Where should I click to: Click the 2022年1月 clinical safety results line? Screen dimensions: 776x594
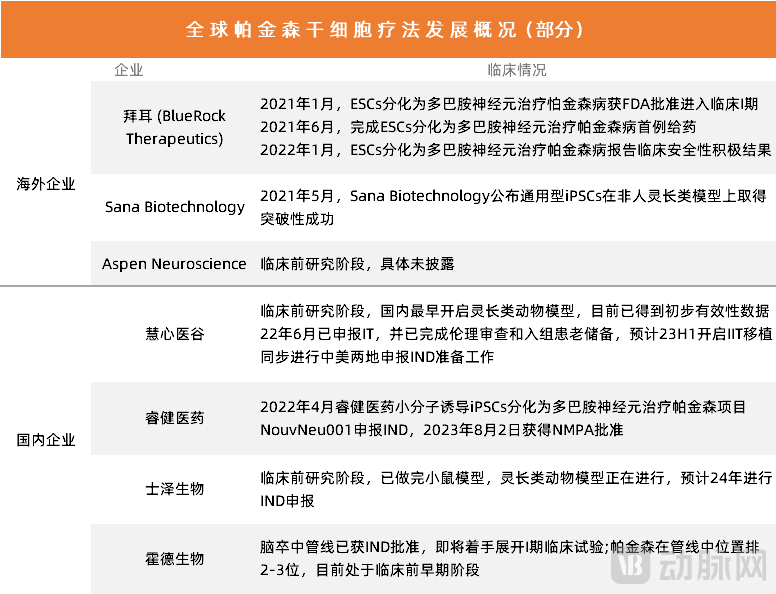click(x=514, y=150)
